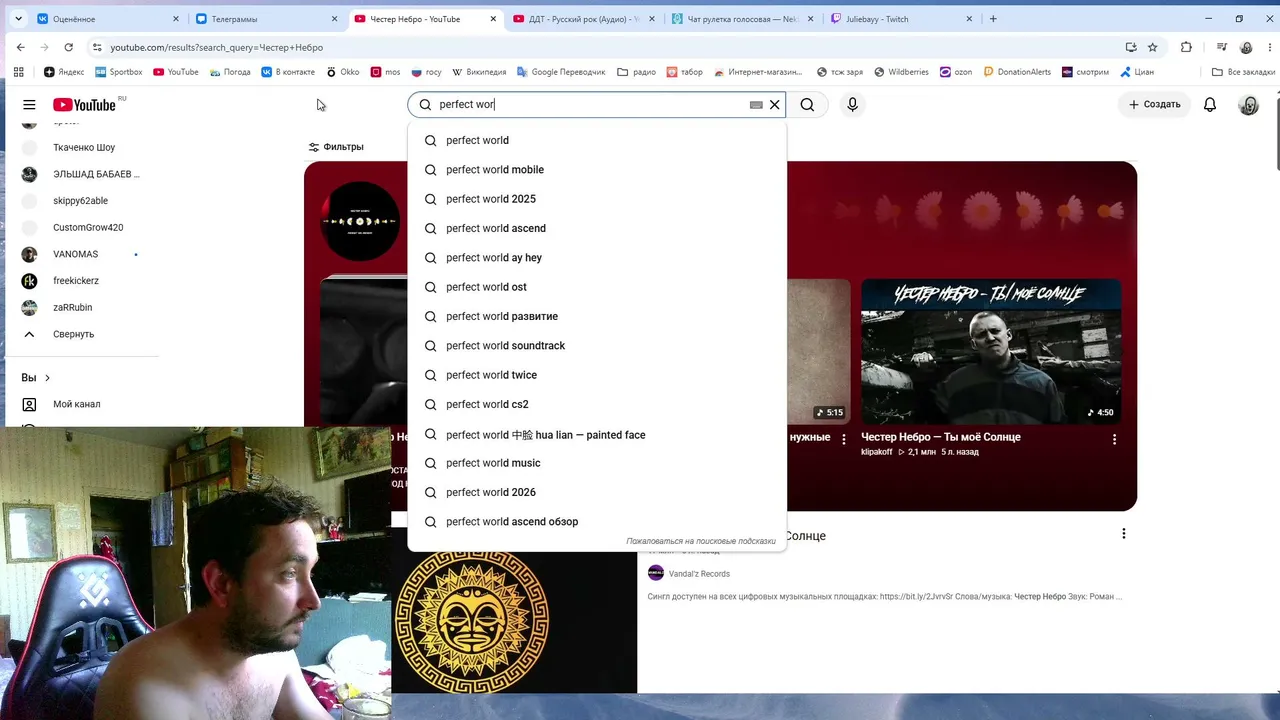Open the on-screen keyboard in search box
Image resolution: width=1280 pixels, height=720 pixels.
point(756,105)
